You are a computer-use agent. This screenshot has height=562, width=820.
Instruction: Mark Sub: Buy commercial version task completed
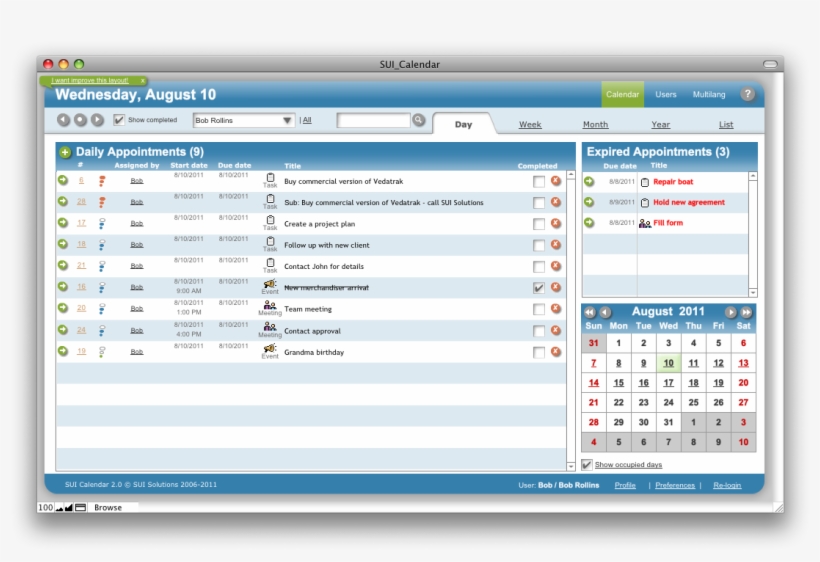[539, 203]
